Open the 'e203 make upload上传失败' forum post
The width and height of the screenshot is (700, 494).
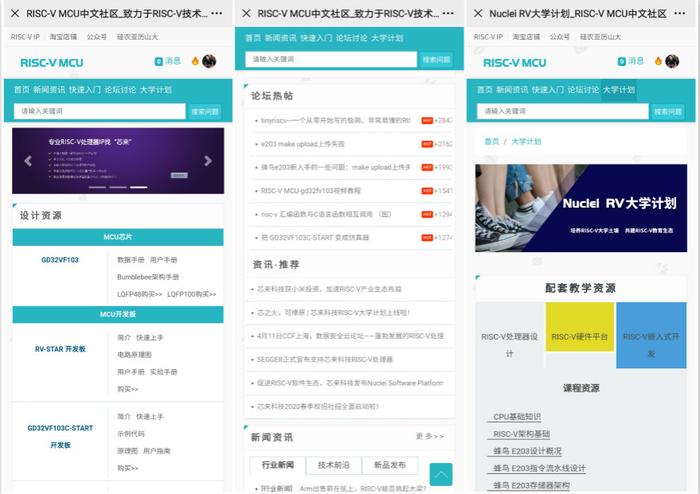[x=303, y=144]
